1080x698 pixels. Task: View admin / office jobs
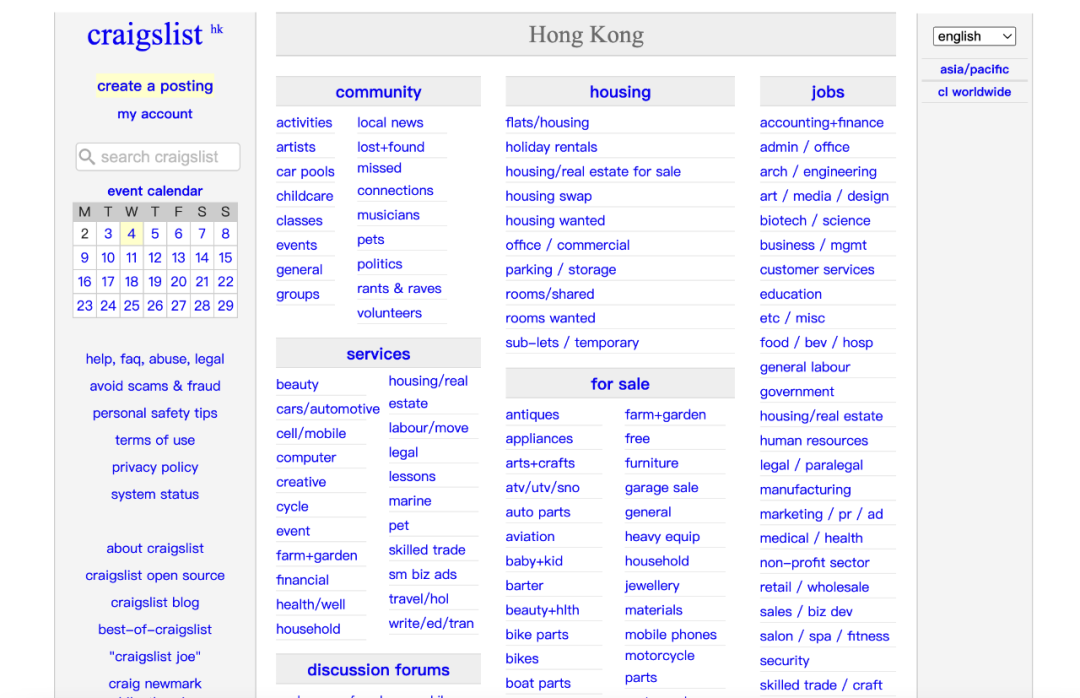click(804, 147)
